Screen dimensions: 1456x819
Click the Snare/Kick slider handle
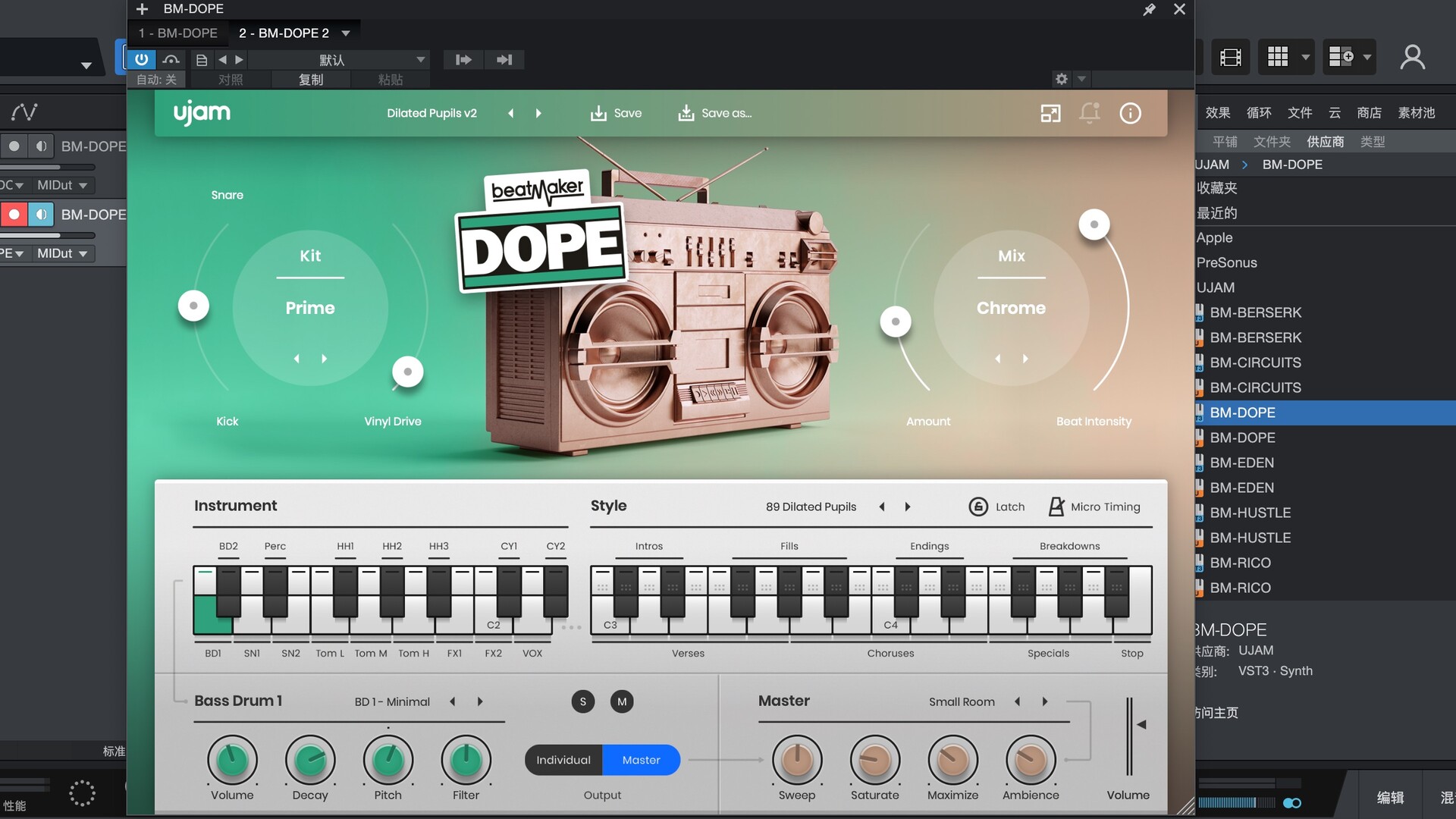pyautogui.click(x=193, y=306)
